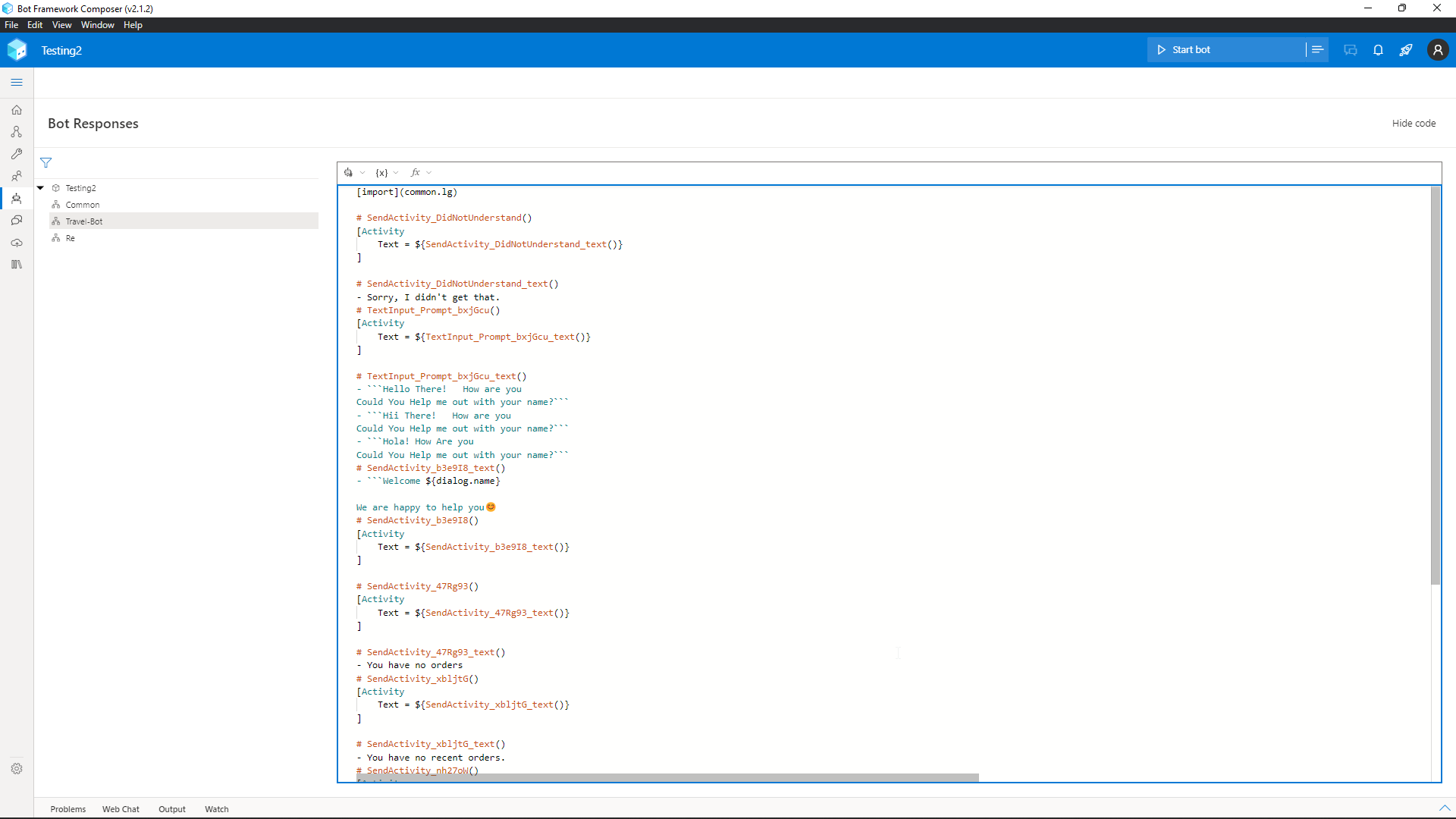
Task: Open Composer settings gear icon
Action: coord(17,769)
